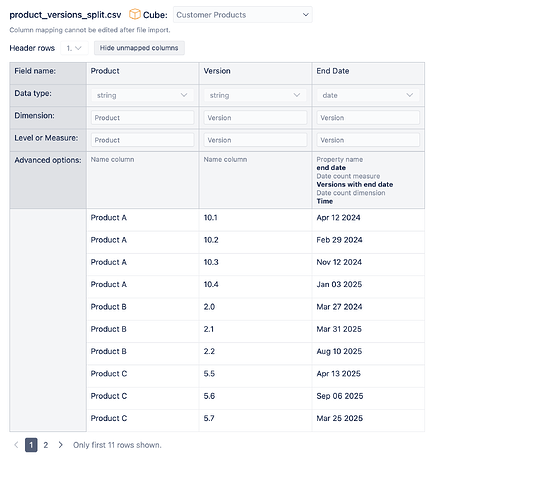Click the previous page arrow
548x499 pixels.
click(x=16, y=445)
